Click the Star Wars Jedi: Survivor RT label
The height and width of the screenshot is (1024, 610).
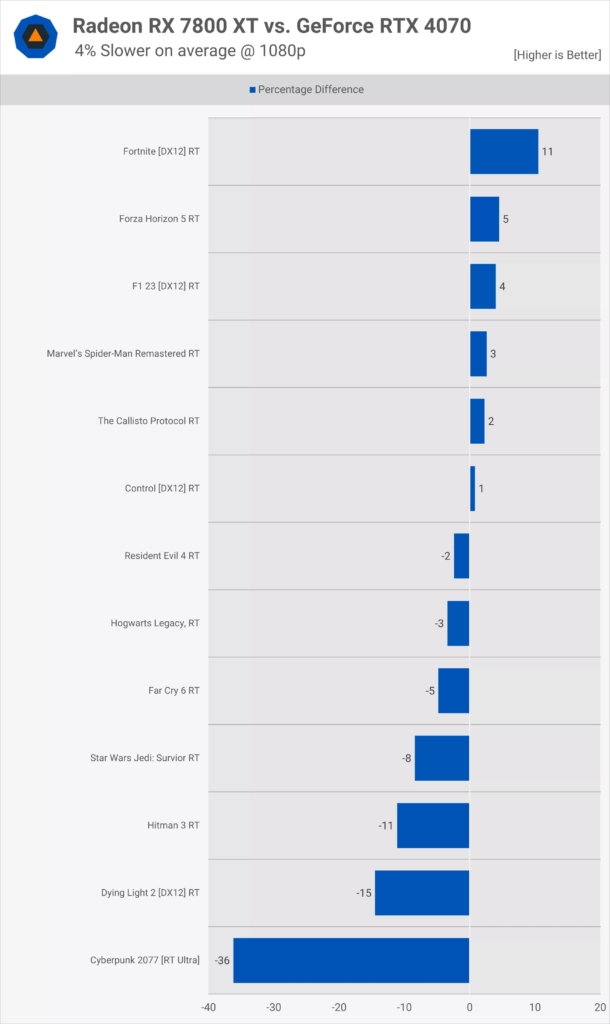[145, 758]
